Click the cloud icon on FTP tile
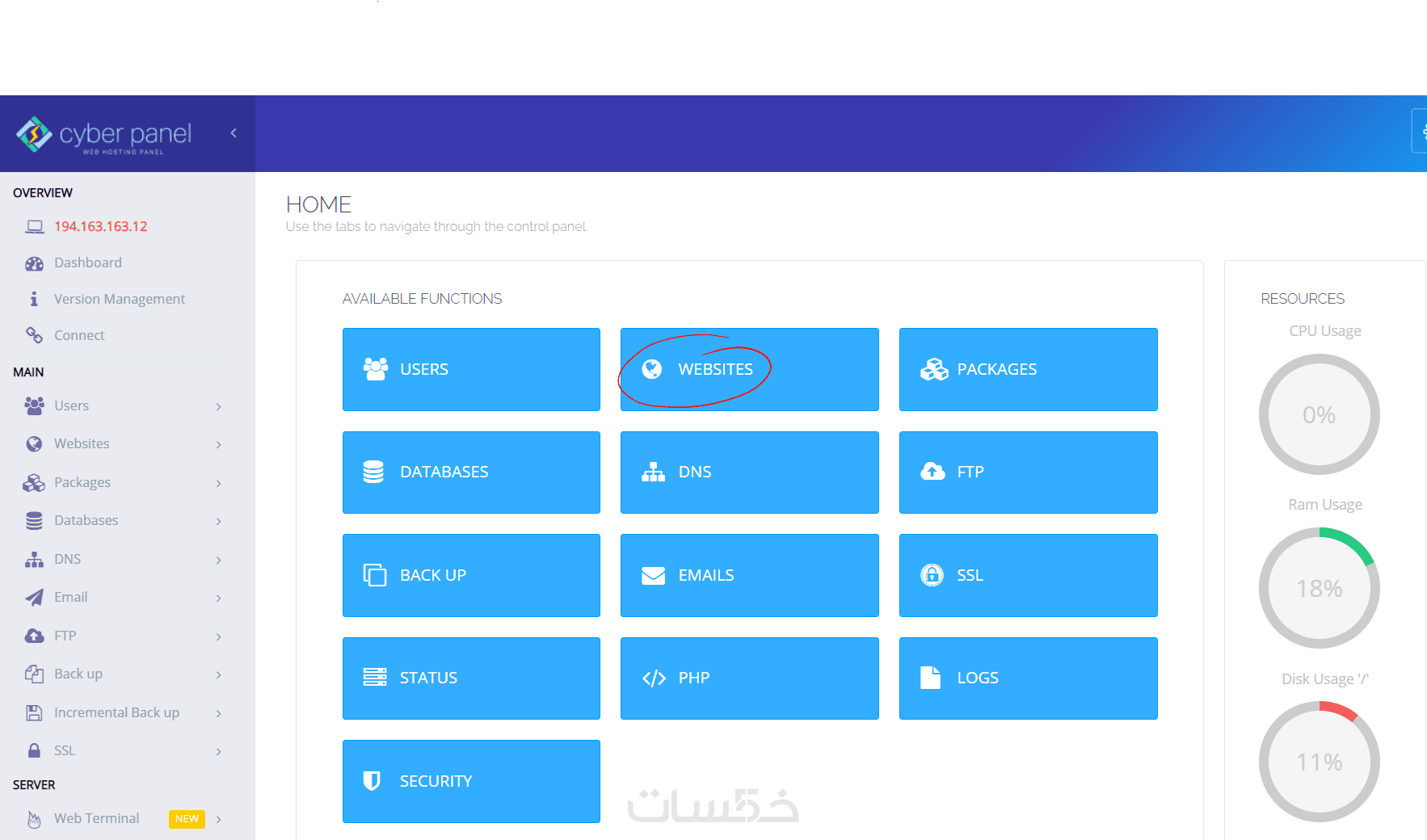This screenshot has width=1427, height=840. pyautogui.click(x=932, y=472)
